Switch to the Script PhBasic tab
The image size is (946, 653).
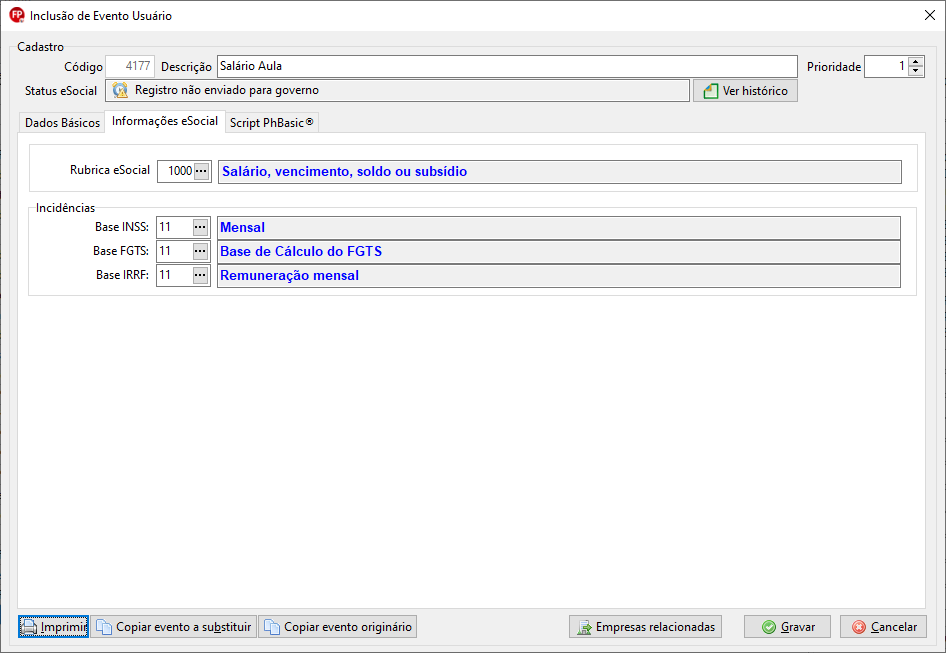pos(271,123)
